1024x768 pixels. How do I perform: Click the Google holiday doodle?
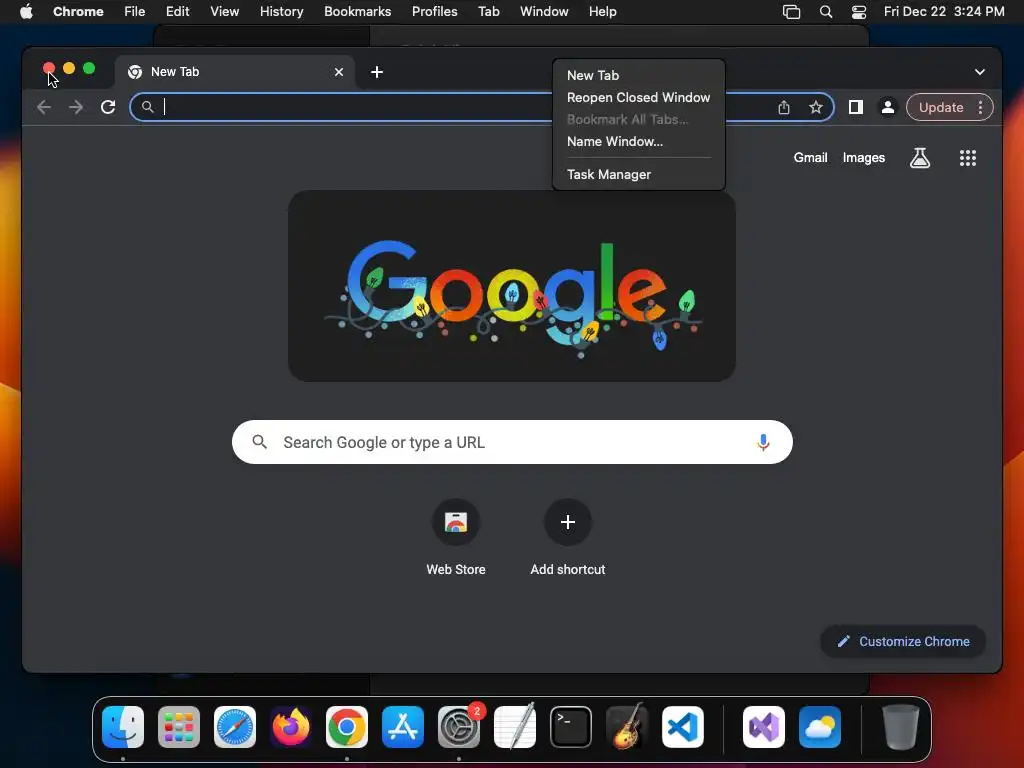512,286
